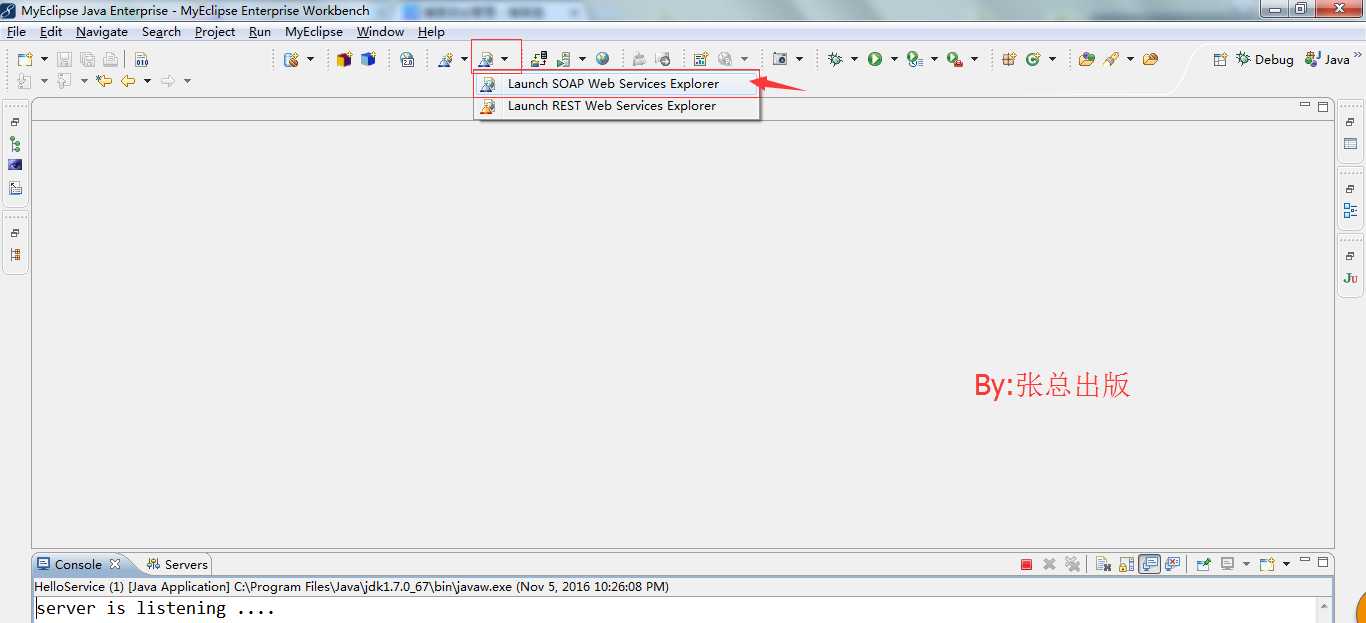
Task: Open the Window menu
Action: pos(380,32)
